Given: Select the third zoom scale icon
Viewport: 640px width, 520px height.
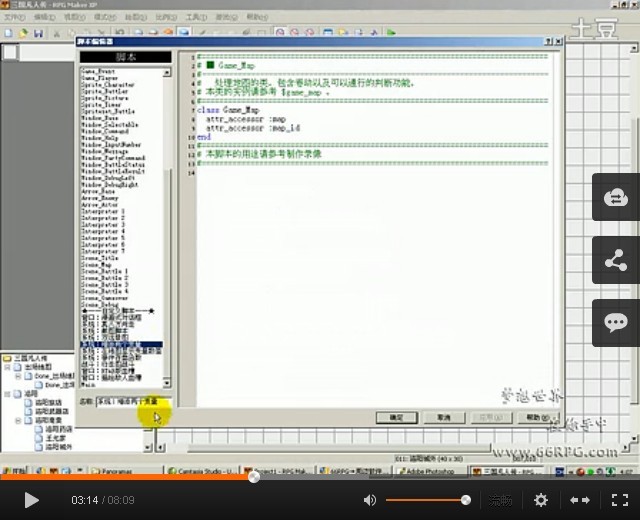Looking at the screenshot, I should point(310,33).
